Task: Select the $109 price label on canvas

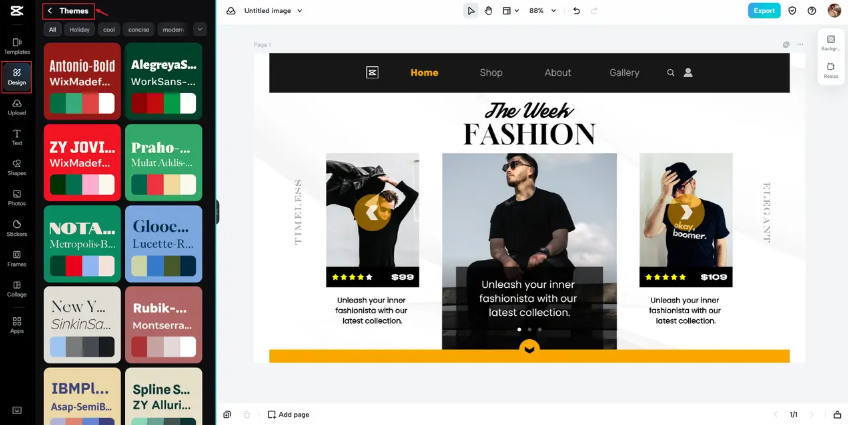Action: tap(714, 277)
